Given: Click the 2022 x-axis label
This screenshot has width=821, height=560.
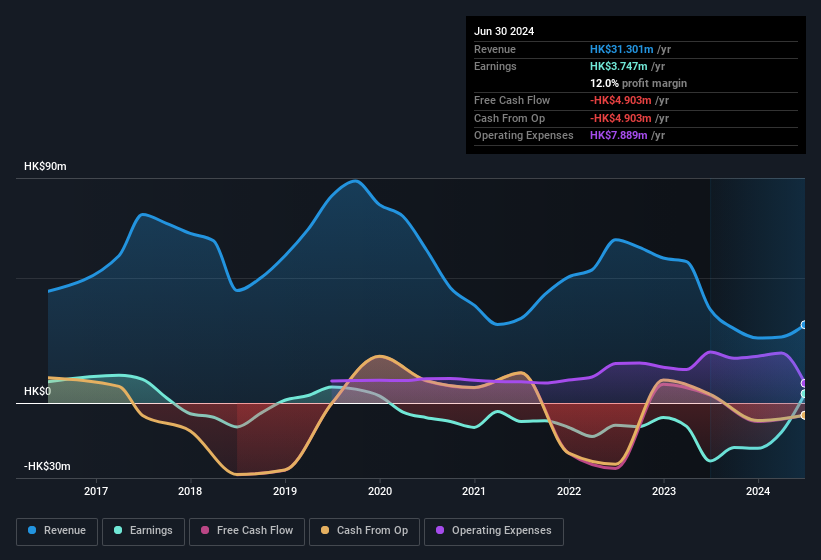Looking at the screenshot, I should [569, 491].
